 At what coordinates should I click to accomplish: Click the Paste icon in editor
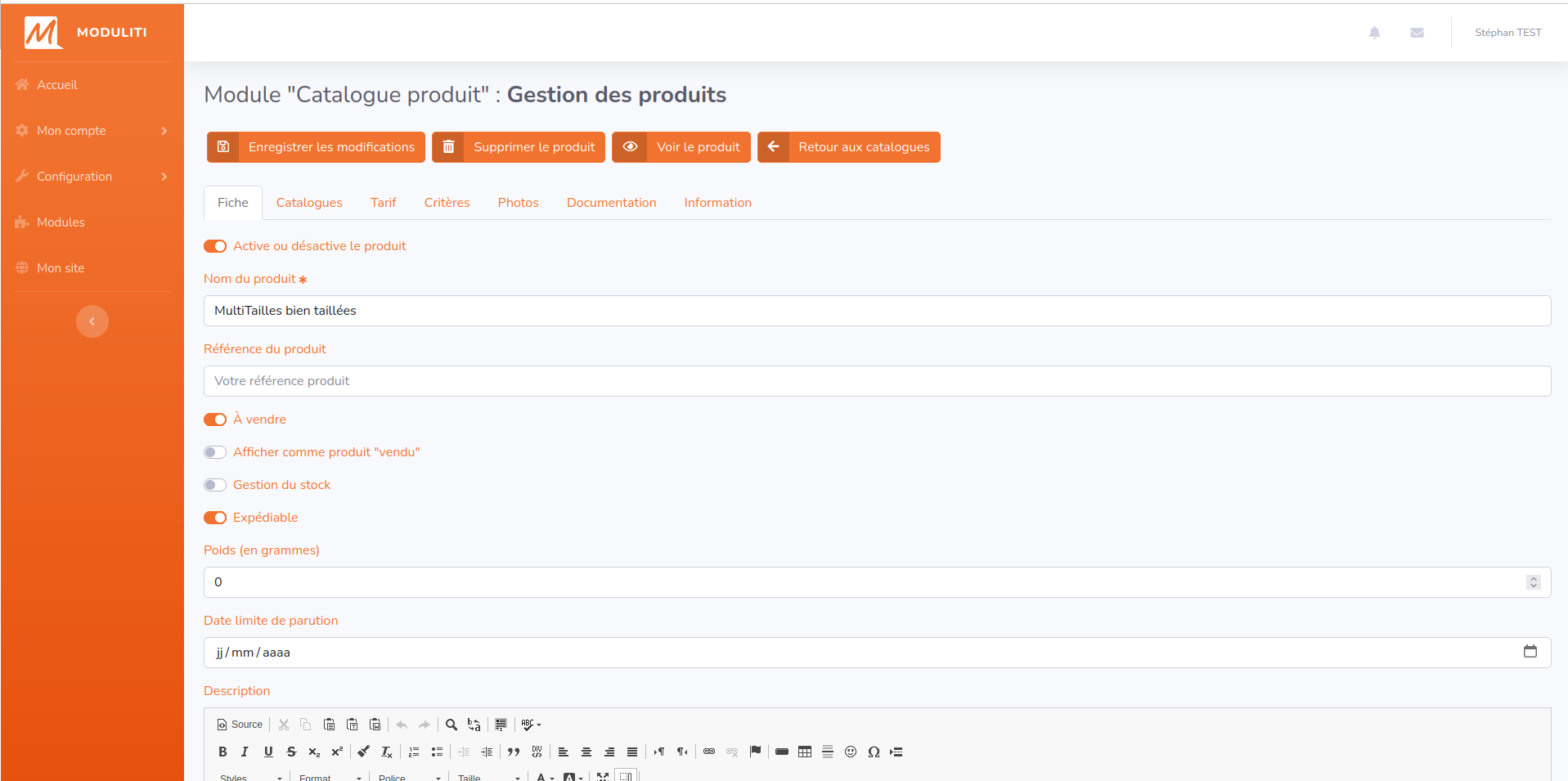(329, 725)
